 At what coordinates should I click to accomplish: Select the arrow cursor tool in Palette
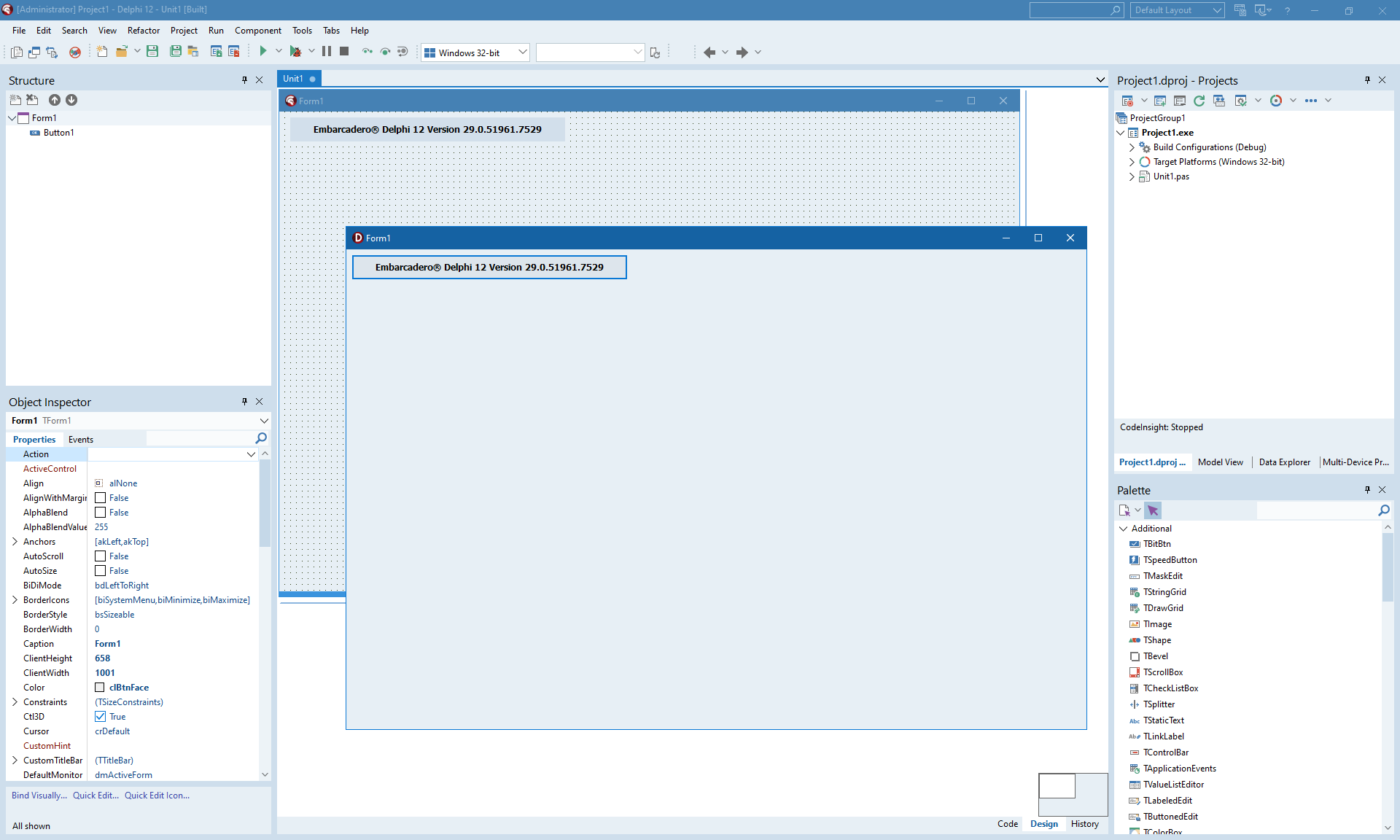pyautogui.click(x=1153, y=510)
